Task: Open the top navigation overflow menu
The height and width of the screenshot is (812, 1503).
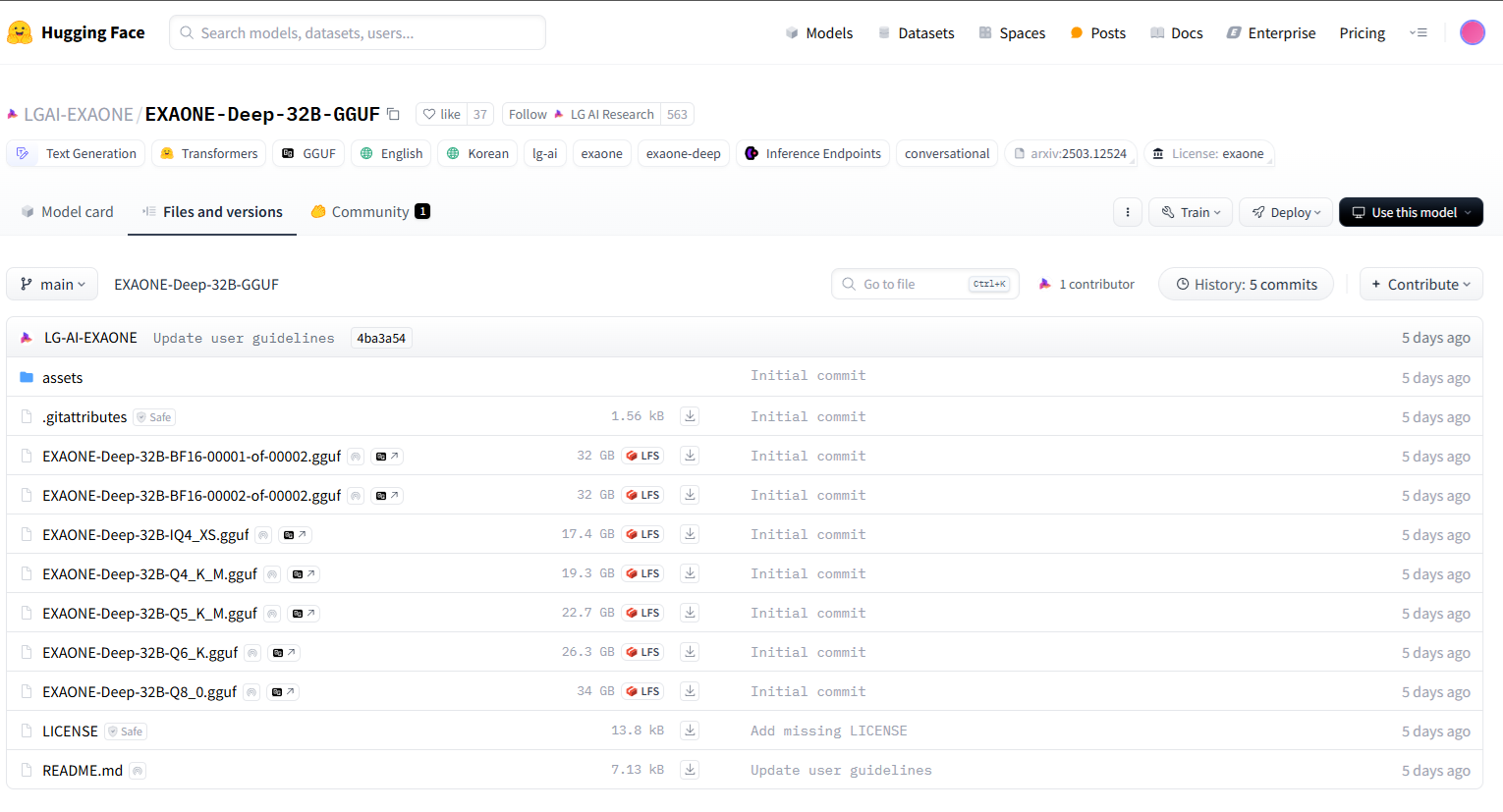Action: [1419, 32]
